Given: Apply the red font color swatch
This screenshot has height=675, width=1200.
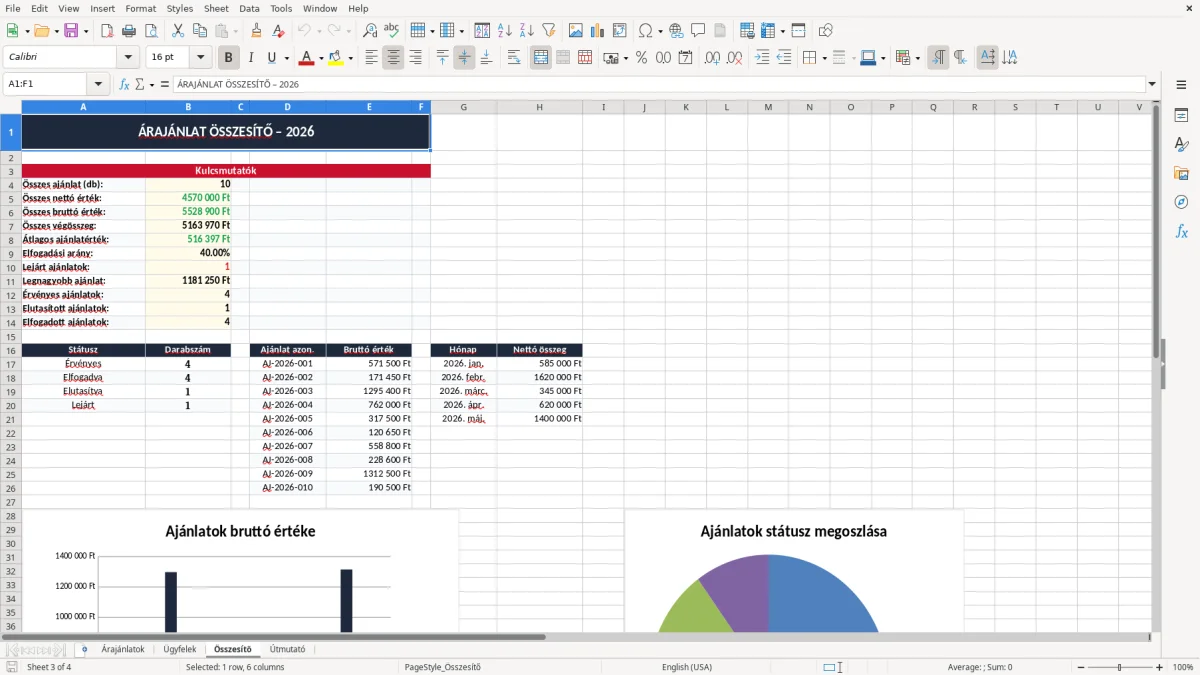Looking at the screenshot, I should pyautogui.click(x=306, y=58).
